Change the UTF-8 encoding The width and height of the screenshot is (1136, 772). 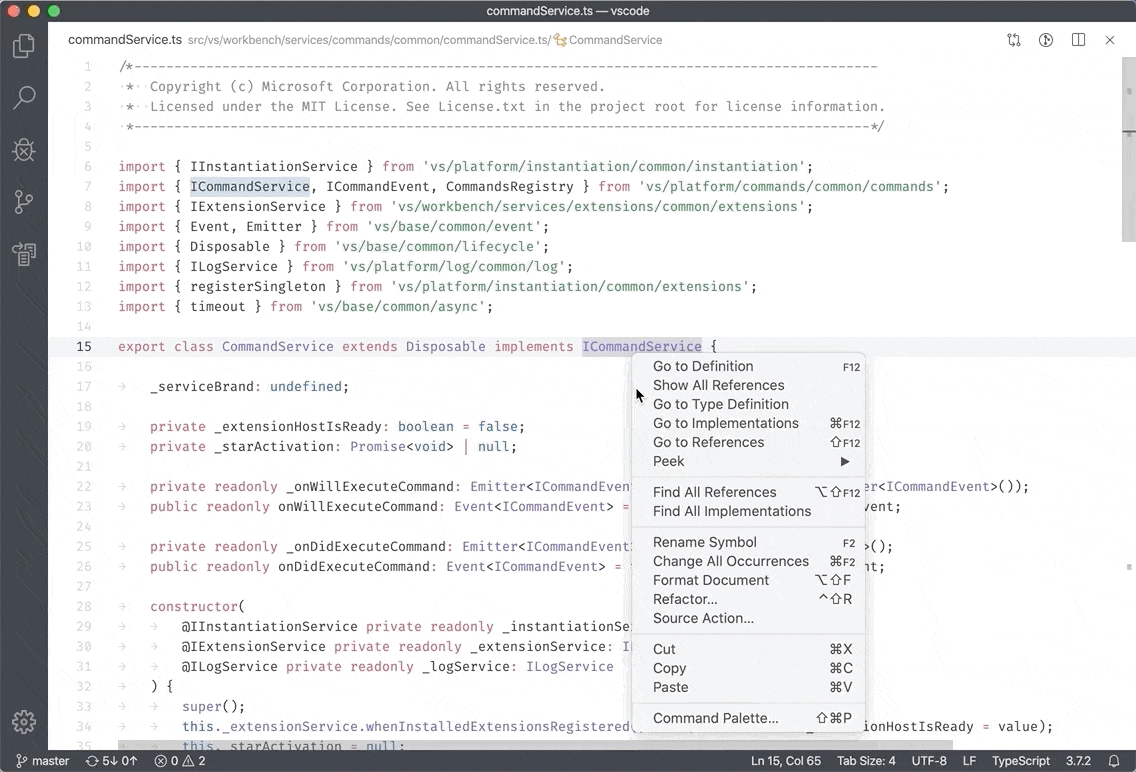[928, 761]
